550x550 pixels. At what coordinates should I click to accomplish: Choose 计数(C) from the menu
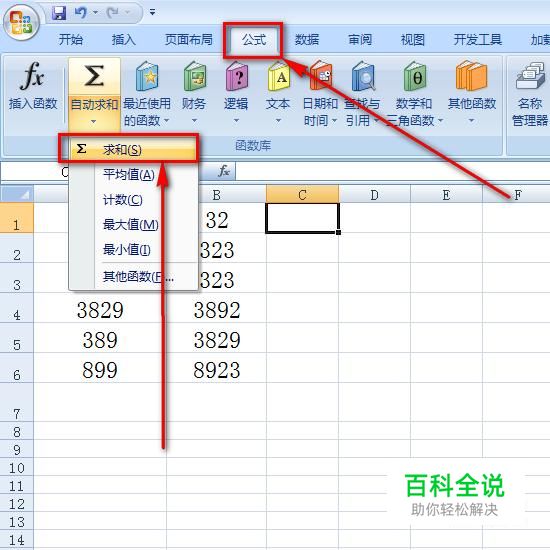tap(133, 200)
